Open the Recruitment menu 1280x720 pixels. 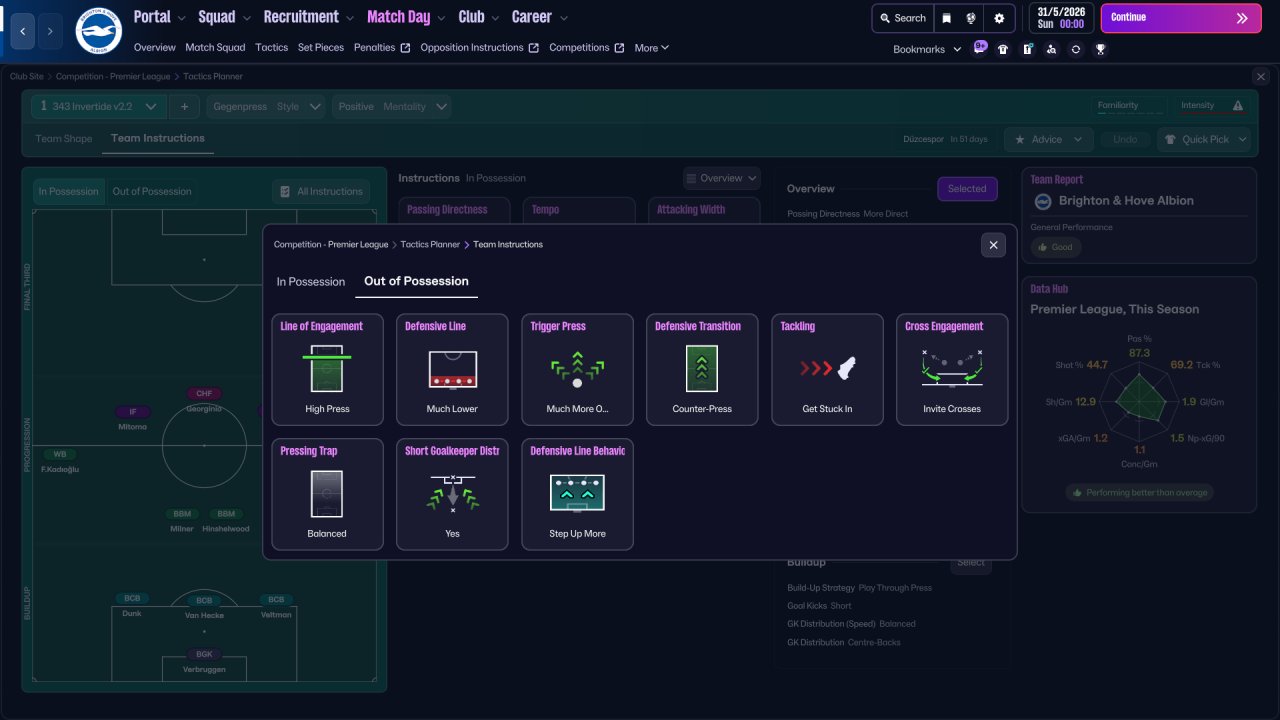point(308,17)
